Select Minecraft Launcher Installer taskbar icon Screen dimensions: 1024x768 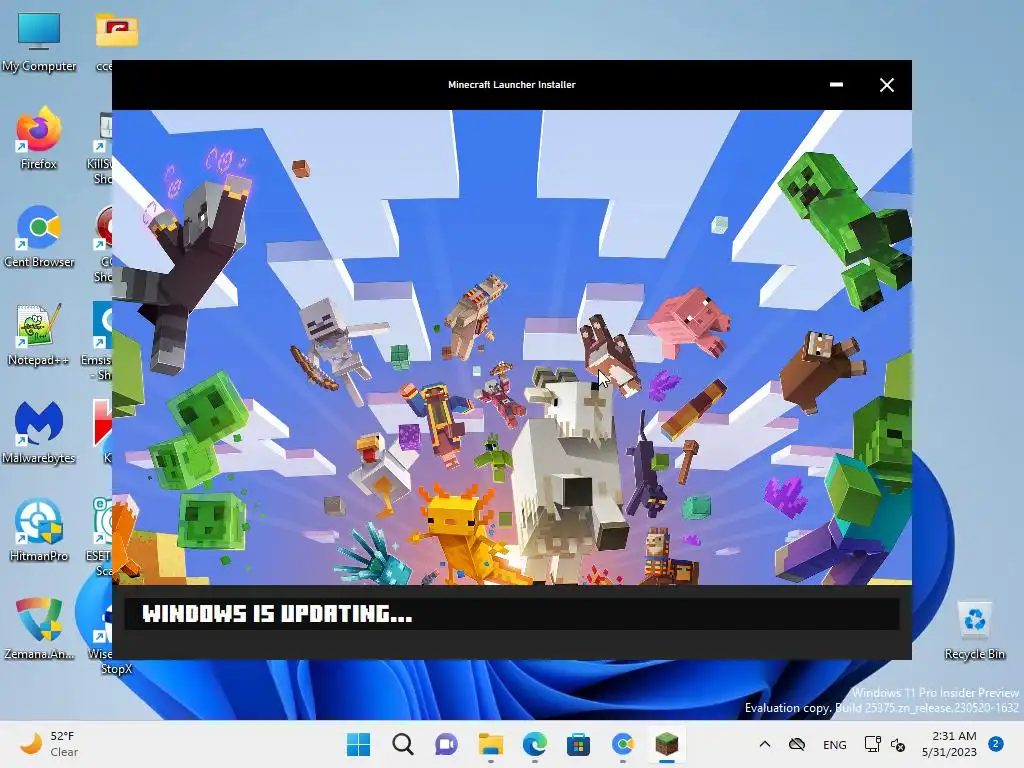pos(667,744)
